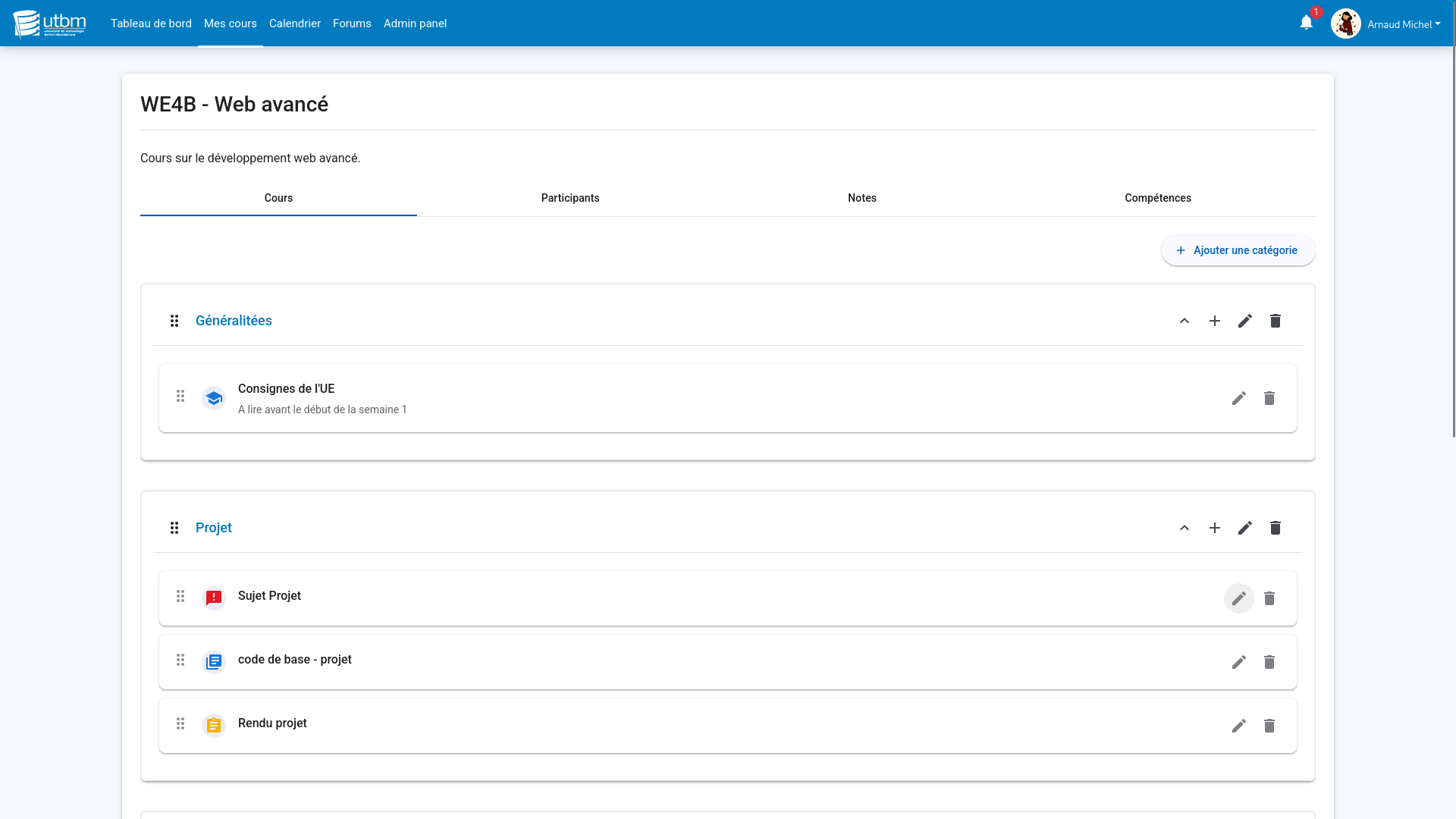Image resolution: width=1456 pixels, height=819 pixels.
Task: Edit the Consignes de l'UE item
Action: click(1239, 398)
